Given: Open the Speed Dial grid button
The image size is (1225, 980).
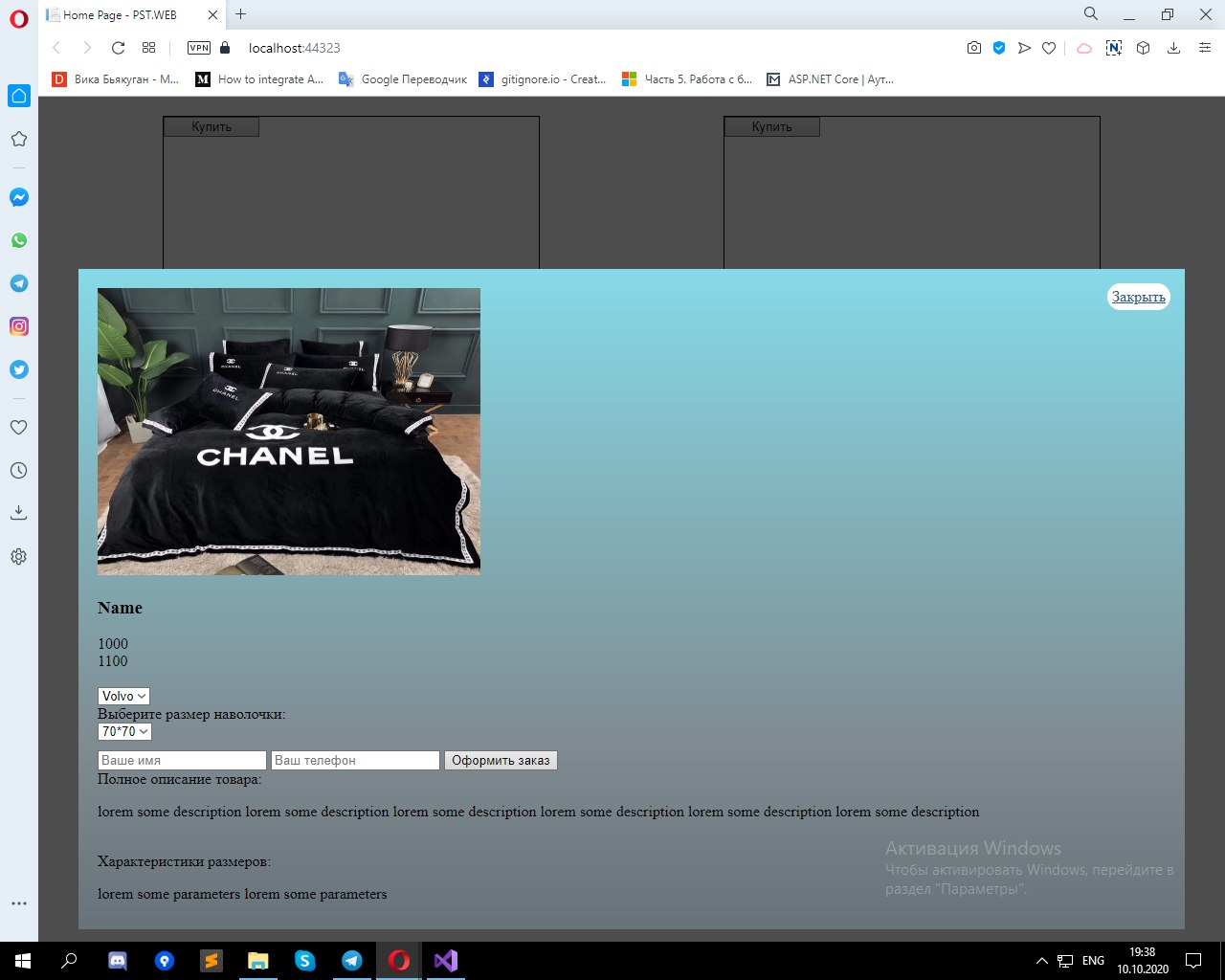Looking at the screenshot, I should tap(148, 48).
